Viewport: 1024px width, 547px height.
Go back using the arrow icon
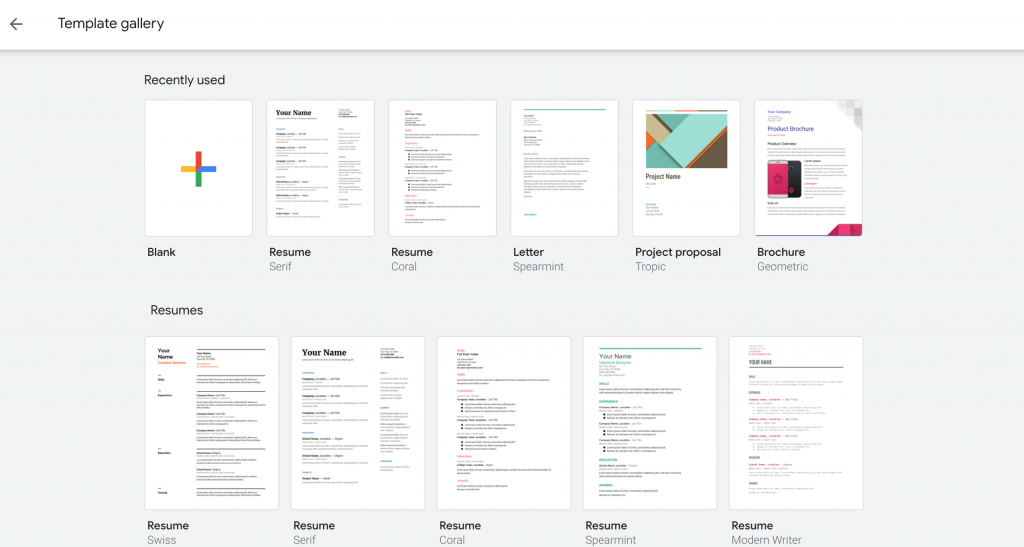click(16, 24)
